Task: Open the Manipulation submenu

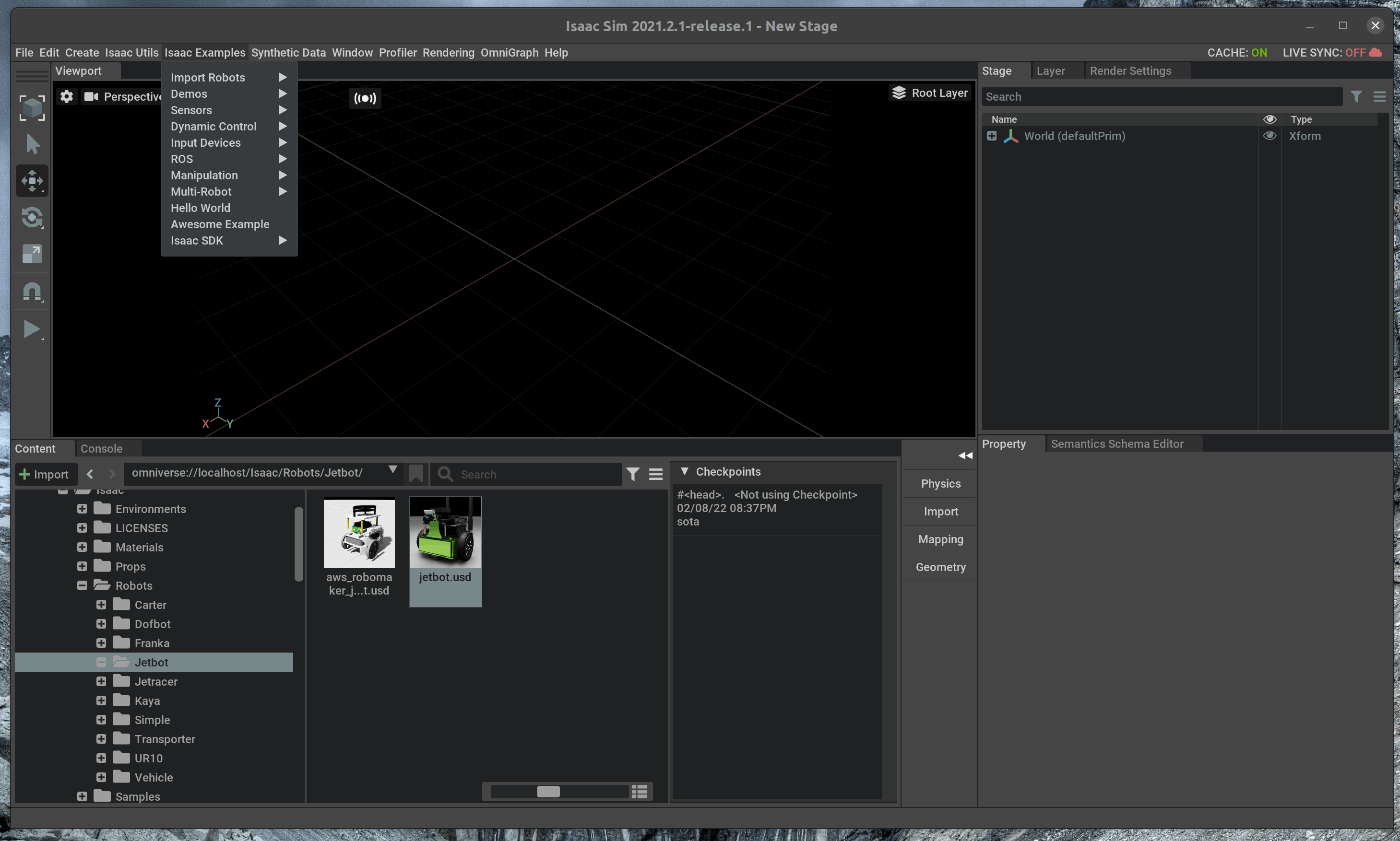Action: click(229, 175)
